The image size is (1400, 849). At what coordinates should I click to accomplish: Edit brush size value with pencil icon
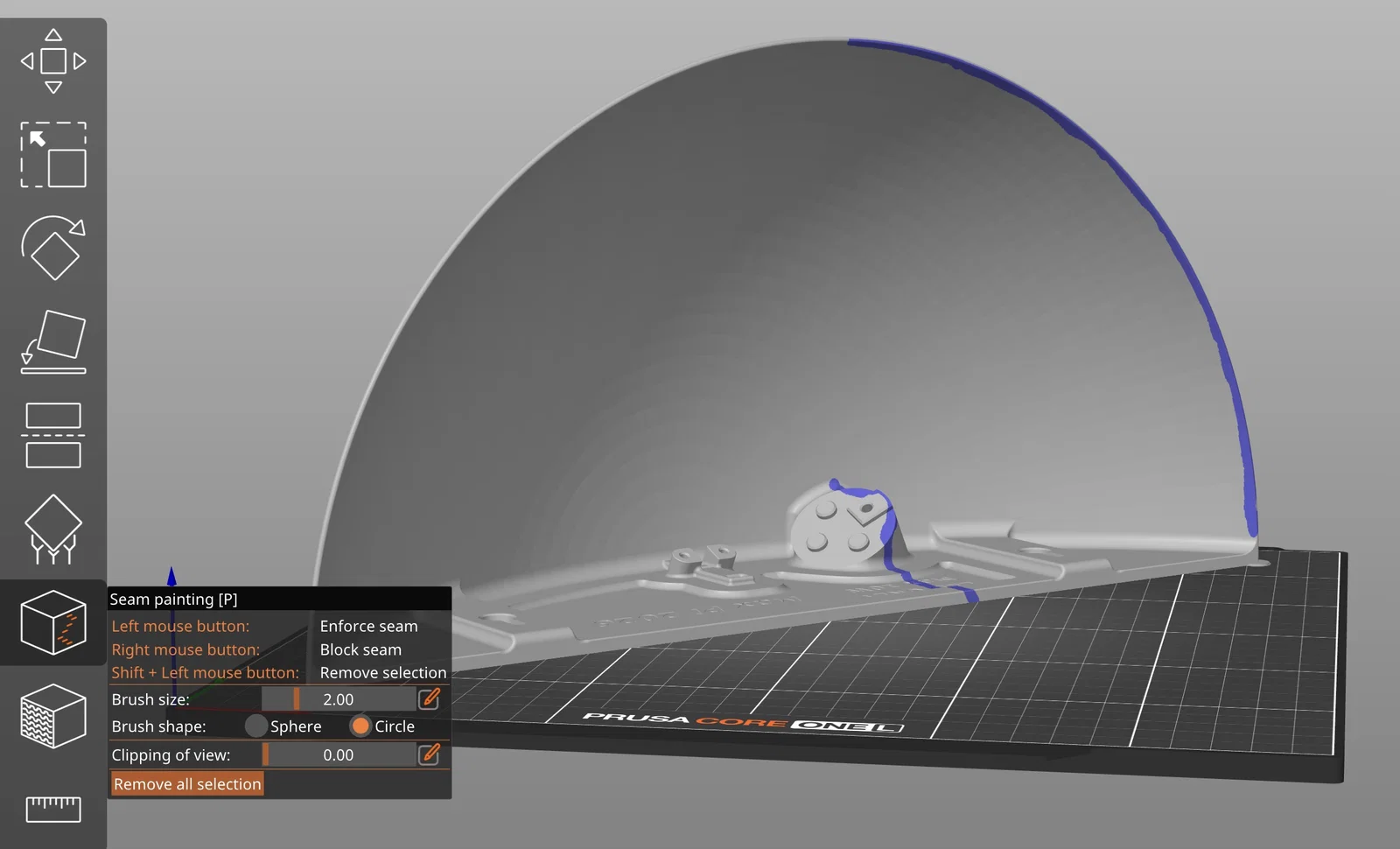click(x=430, y=698)
